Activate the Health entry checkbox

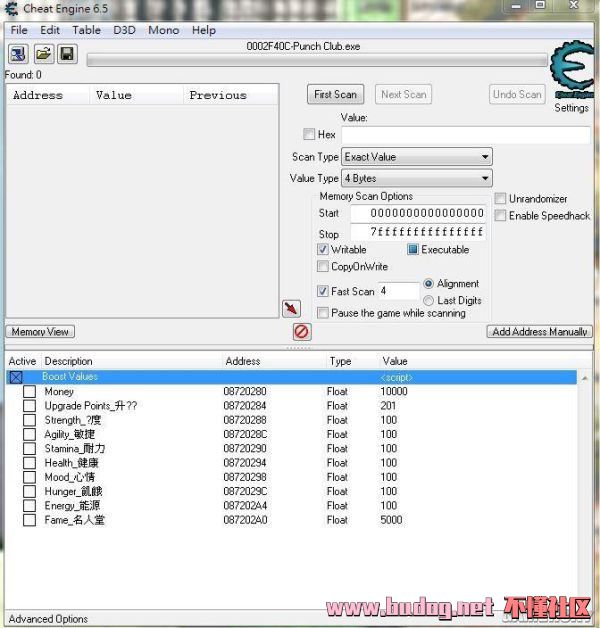point(29,463)
